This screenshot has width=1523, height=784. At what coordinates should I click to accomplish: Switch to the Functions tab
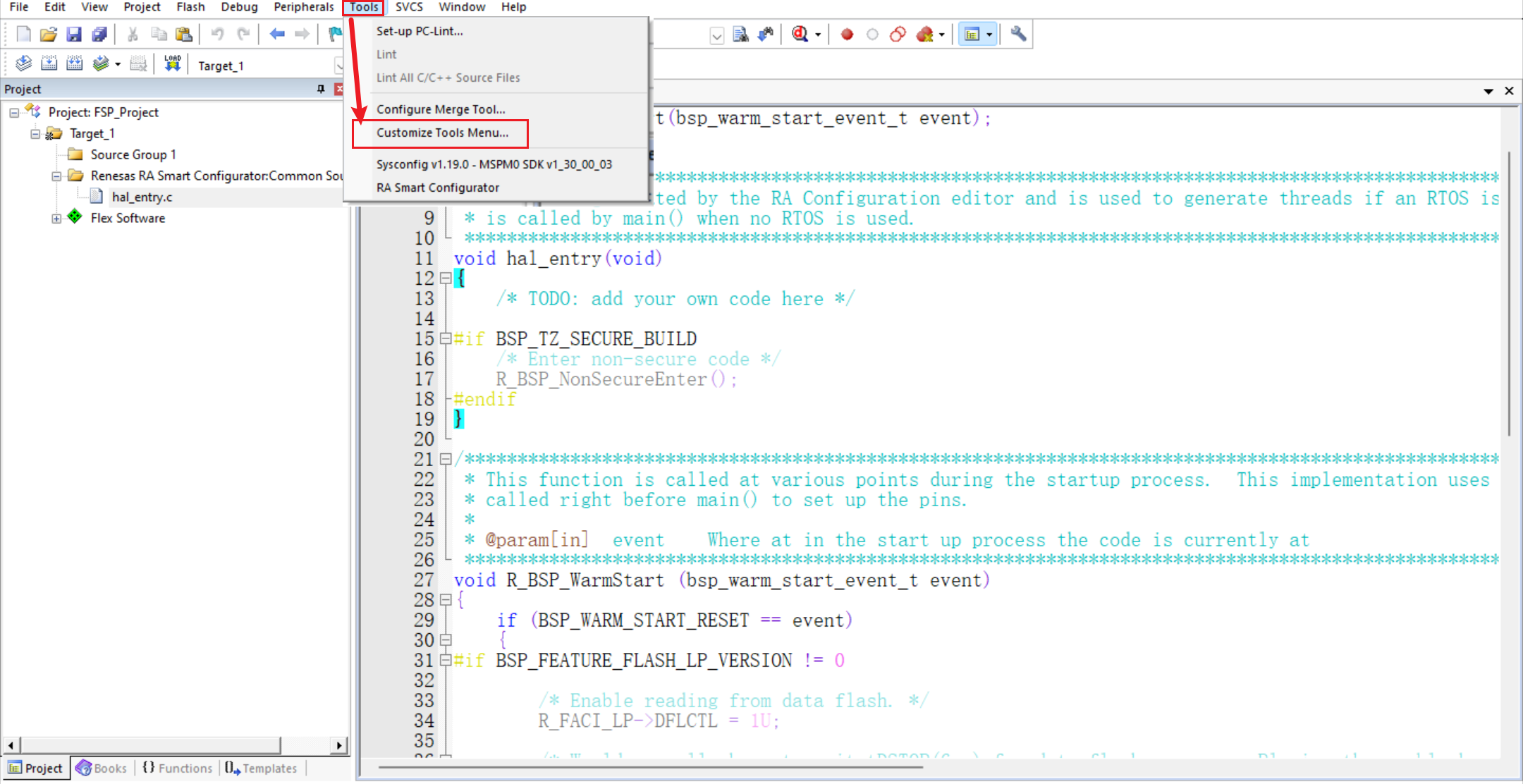tap(178, 768)
